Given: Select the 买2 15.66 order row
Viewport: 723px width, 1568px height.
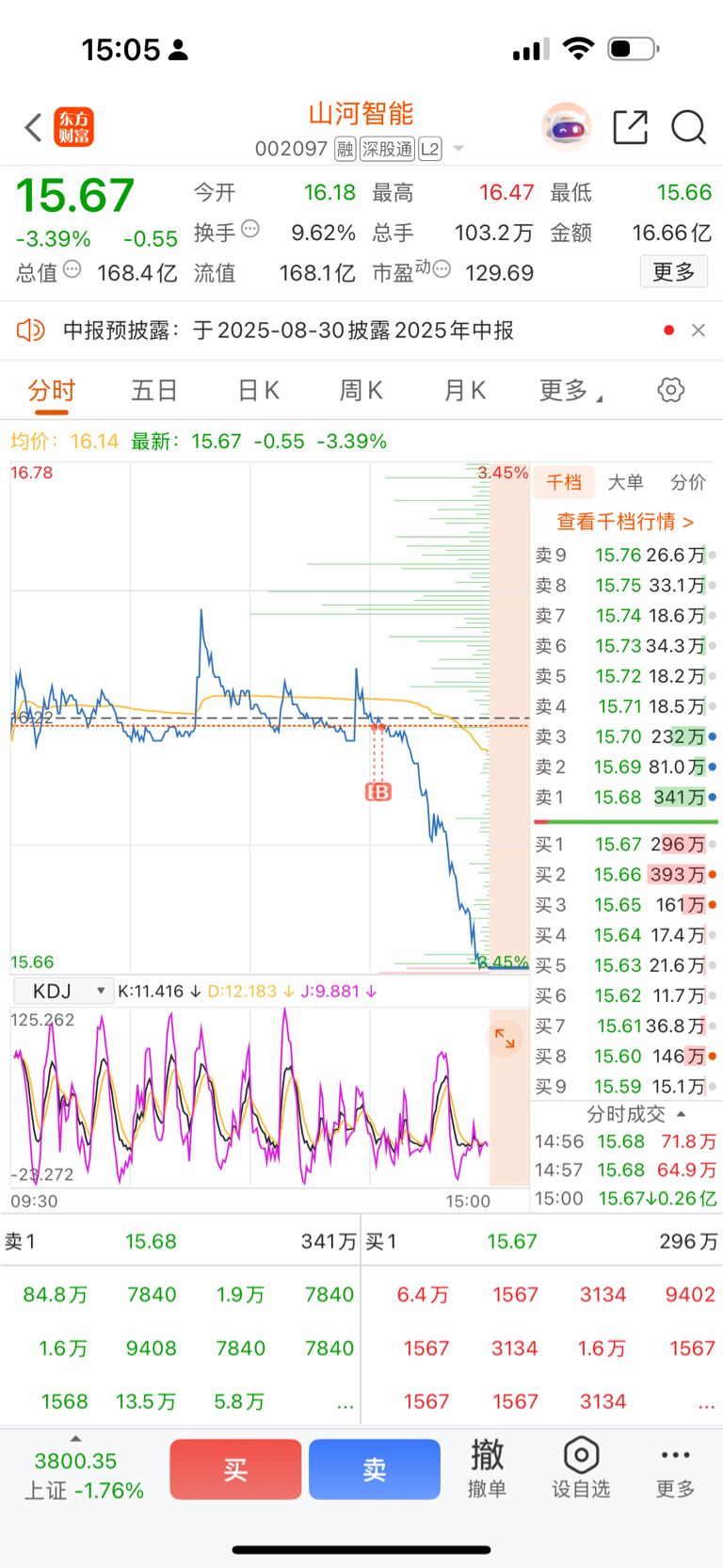Looking at the screenshot, I should click(x=625, y=875).
